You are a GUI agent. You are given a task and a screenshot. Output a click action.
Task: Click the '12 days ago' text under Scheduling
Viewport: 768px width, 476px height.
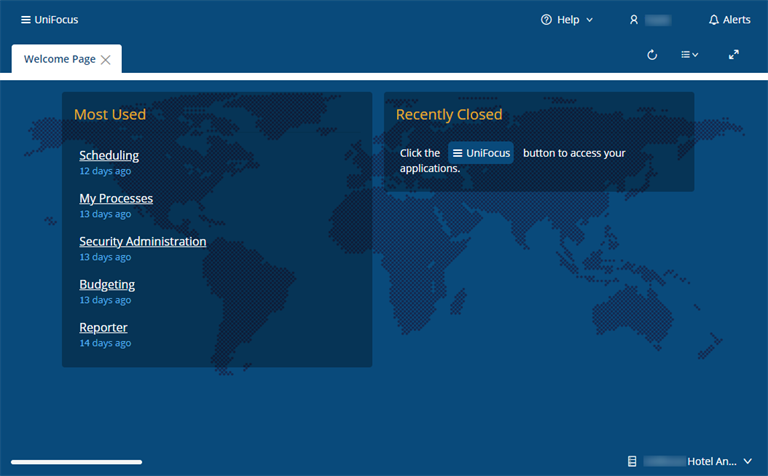(x=105, y=171)
